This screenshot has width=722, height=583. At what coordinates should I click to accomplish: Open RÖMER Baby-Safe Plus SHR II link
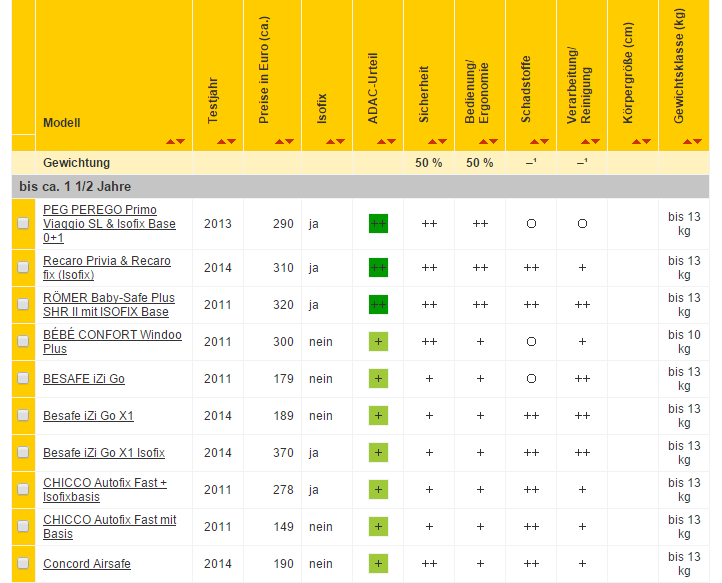(108, 304)
